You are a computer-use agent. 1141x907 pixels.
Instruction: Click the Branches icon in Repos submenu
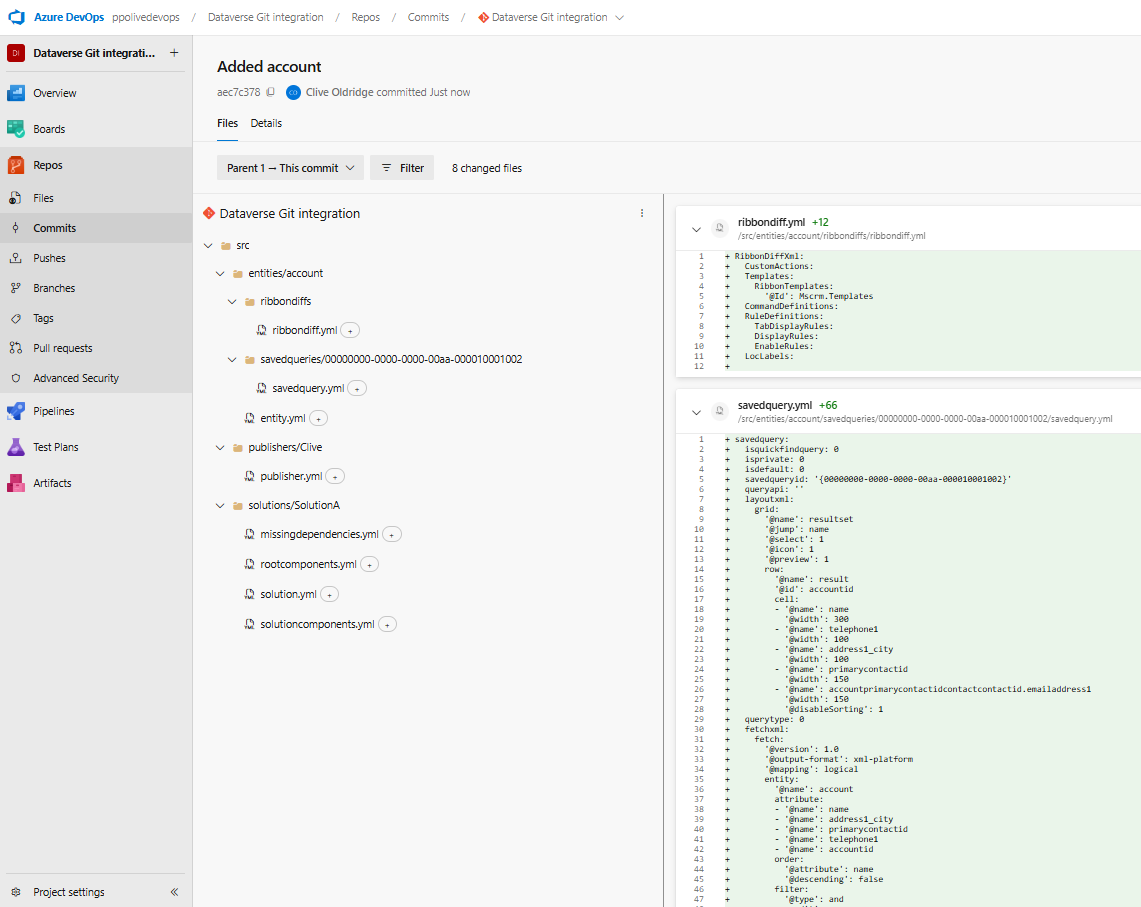pyautogui.click(x=15, y=288)
